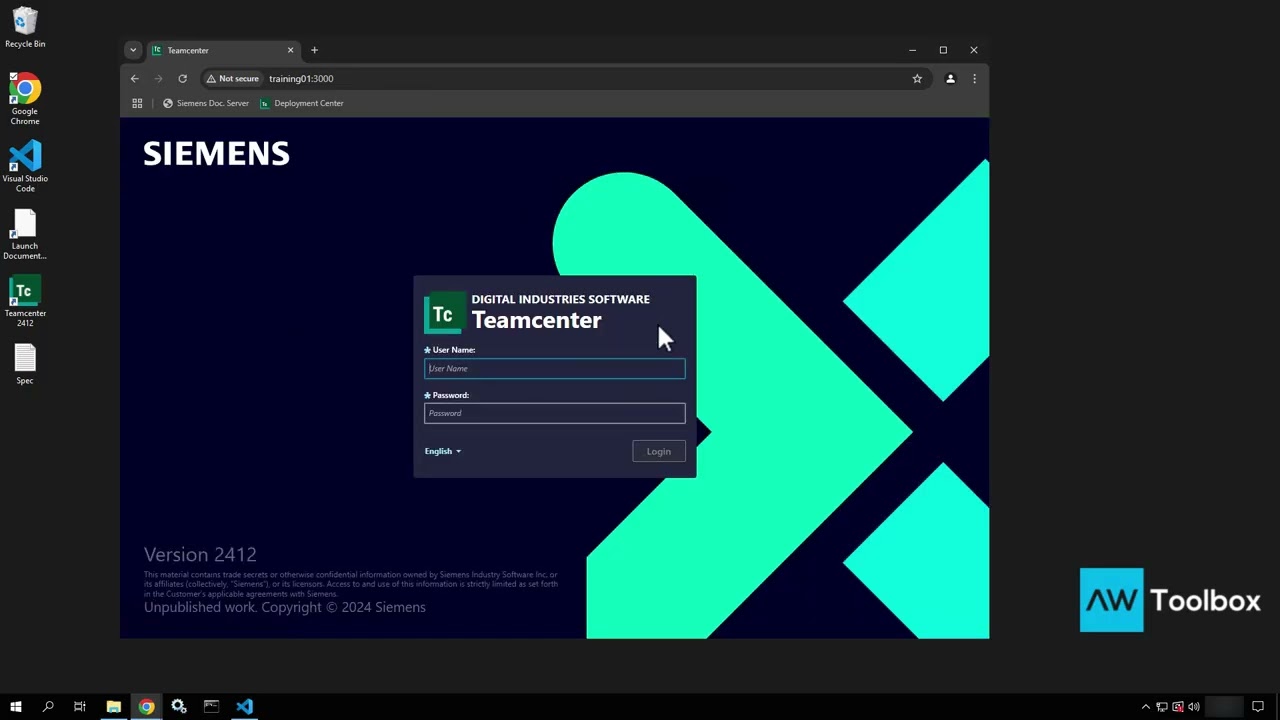The image size is (1280, 720).
Task: Select the Spec file on desktop
Action: (25, 364)
